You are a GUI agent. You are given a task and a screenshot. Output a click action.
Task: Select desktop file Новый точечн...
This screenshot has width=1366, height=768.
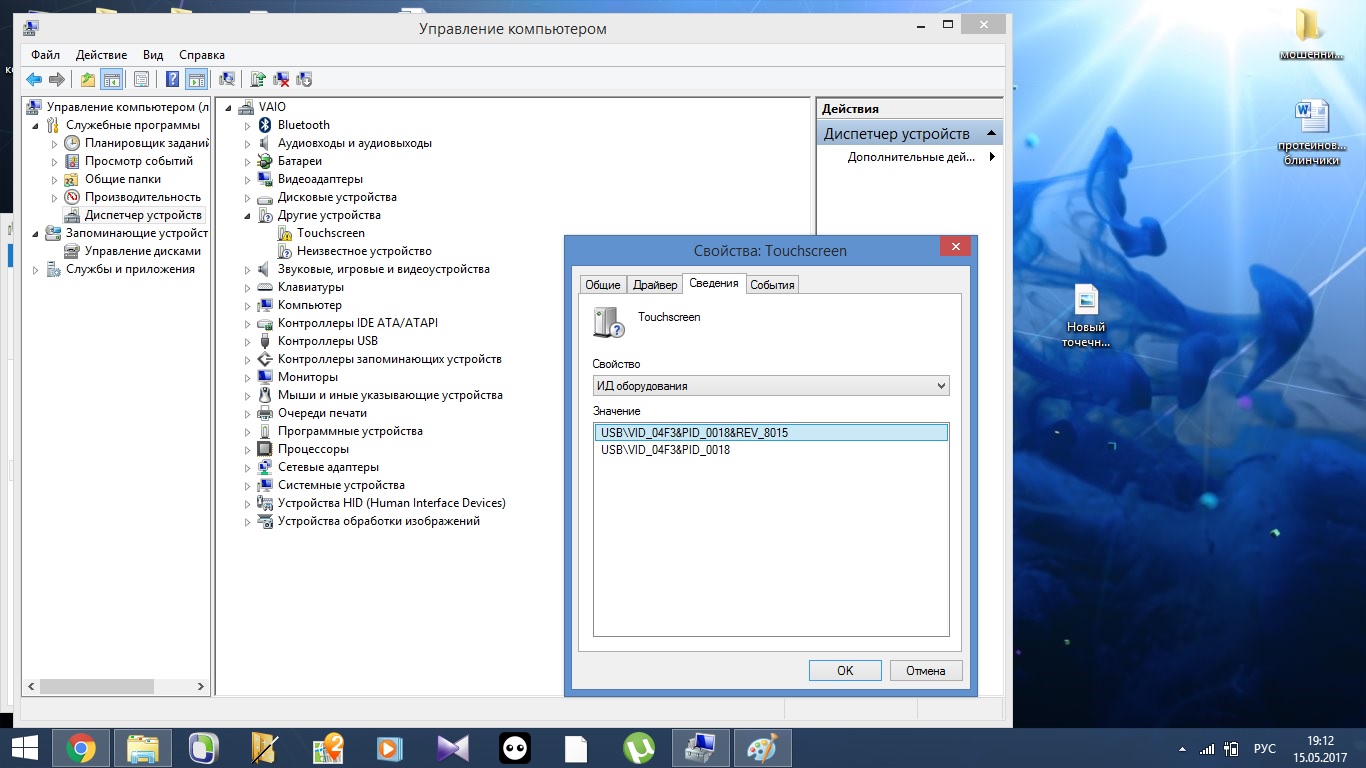coord(1086,316)
